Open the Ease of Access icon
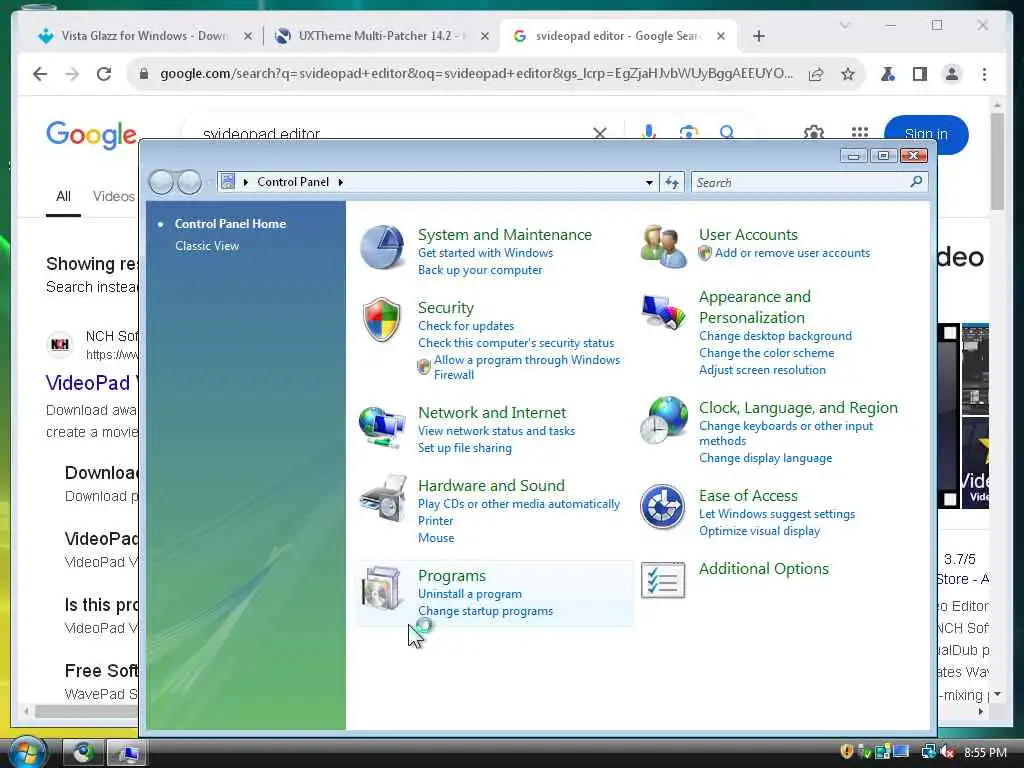 click(662, 506)
